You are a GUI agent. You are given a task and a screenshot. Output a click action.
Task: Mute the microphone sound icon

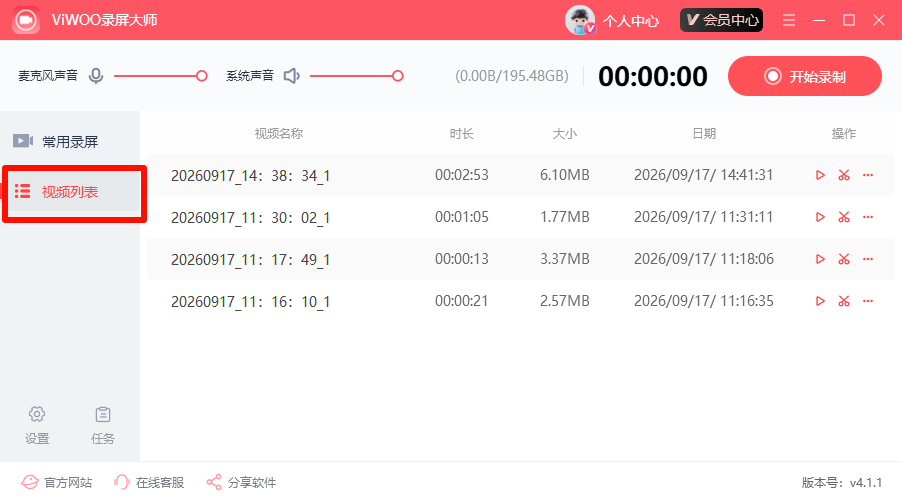(x=96, y=76)
